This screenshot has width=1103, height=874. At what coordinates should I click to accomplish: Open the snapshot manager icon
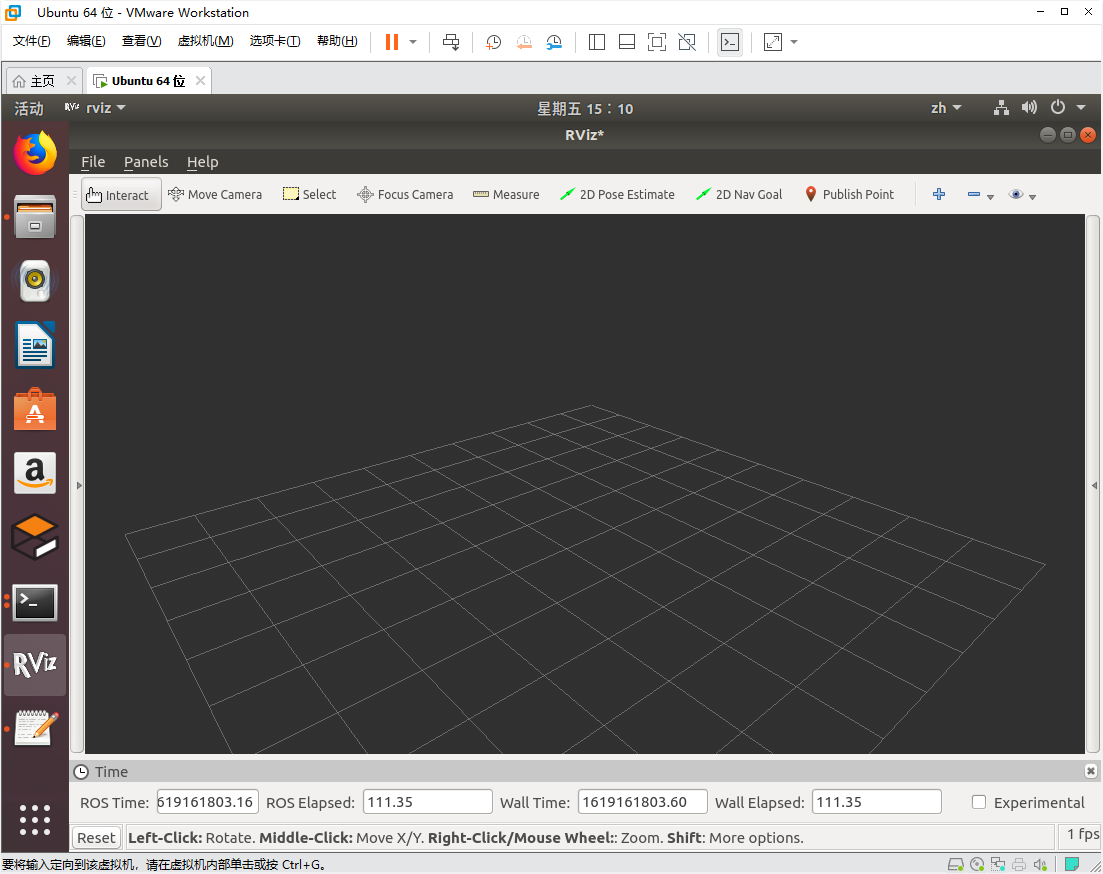554,42
